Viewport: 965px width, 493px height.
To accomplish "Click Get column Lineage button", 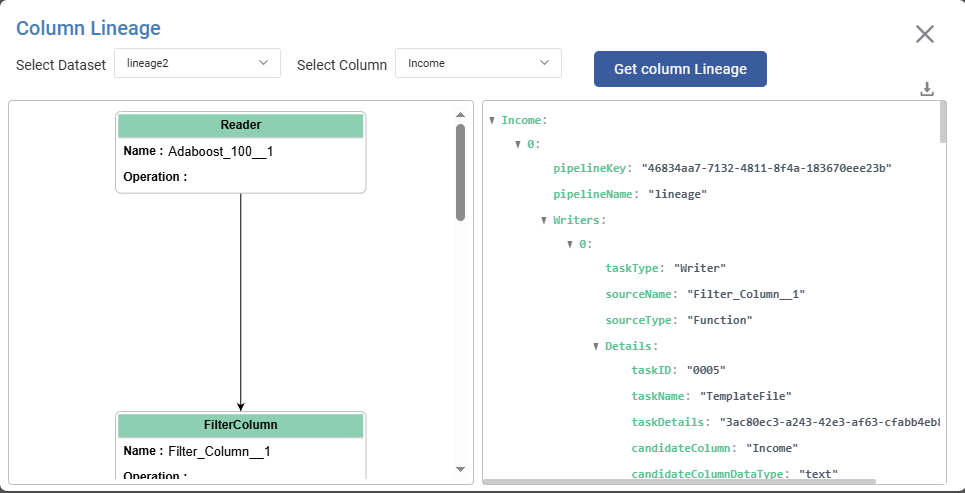I will coord(680,69).
